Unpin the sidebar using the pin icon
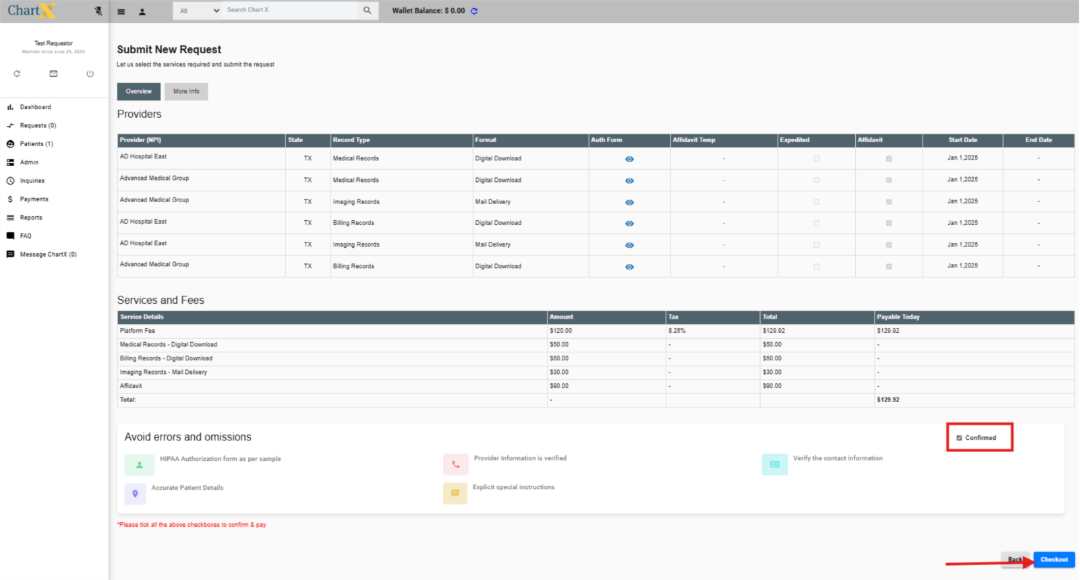The height and width of the screenshot is (580, 1080). (97, 11)
